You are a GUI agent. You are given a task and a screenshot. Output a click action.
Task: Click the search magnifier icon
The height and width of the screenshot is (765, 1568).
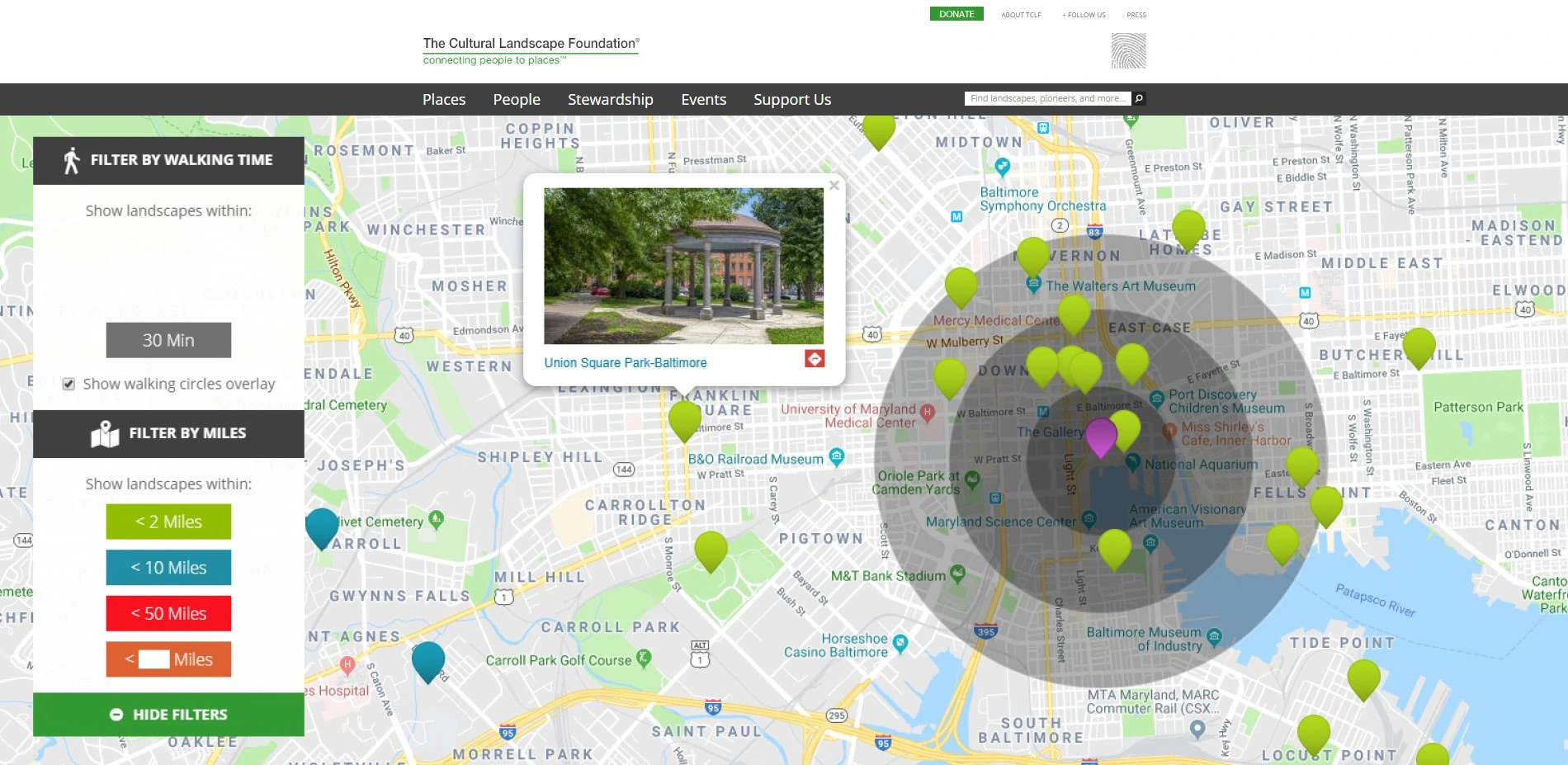1139,98
